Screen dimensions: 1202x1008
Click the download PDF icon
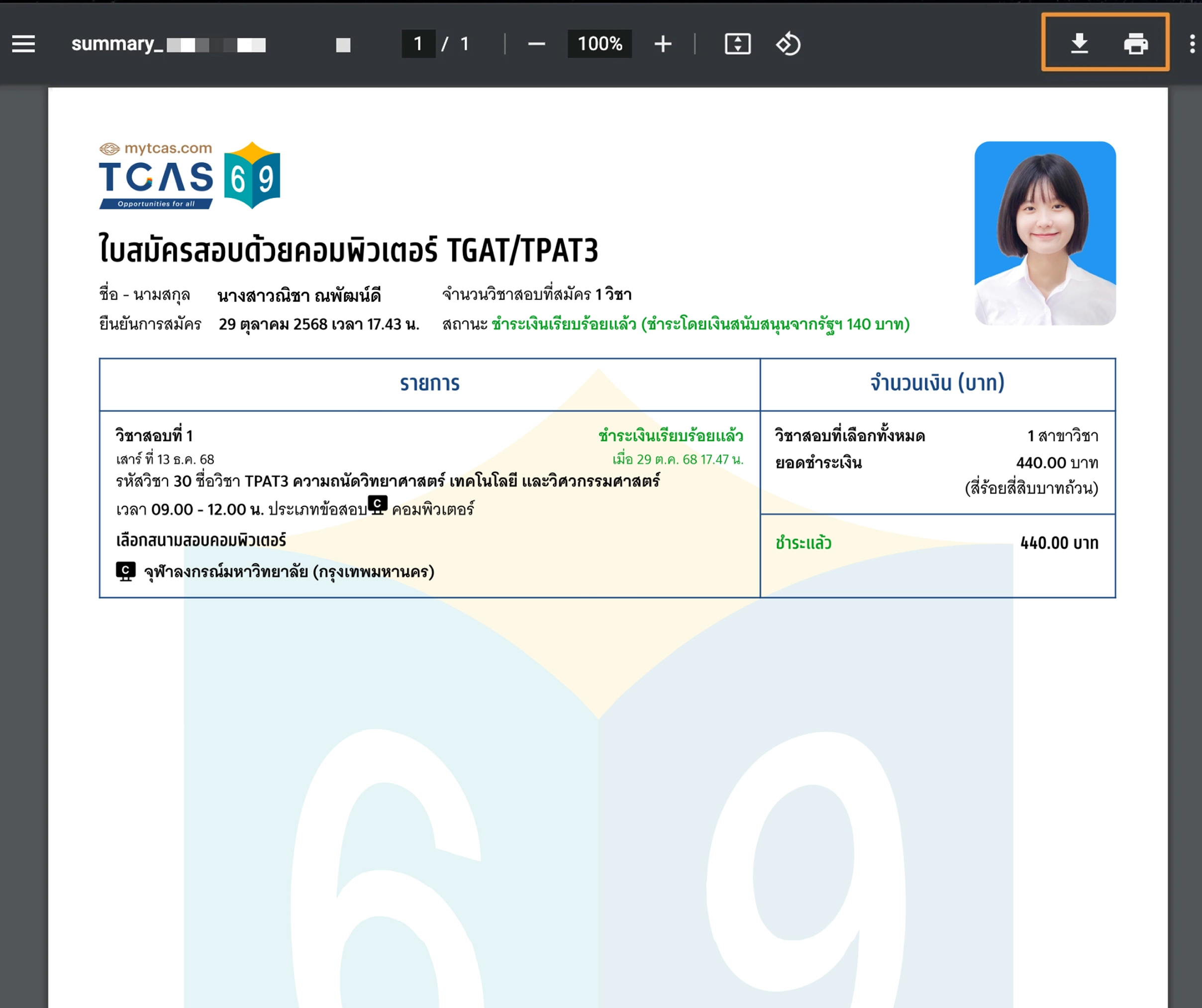[x=1079, y=43]
